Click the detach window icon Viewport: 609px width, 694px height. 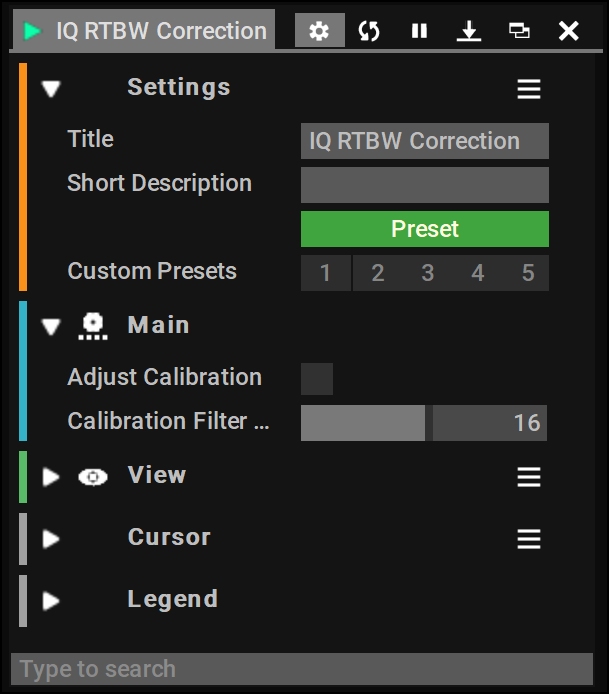tap(519, 31)
